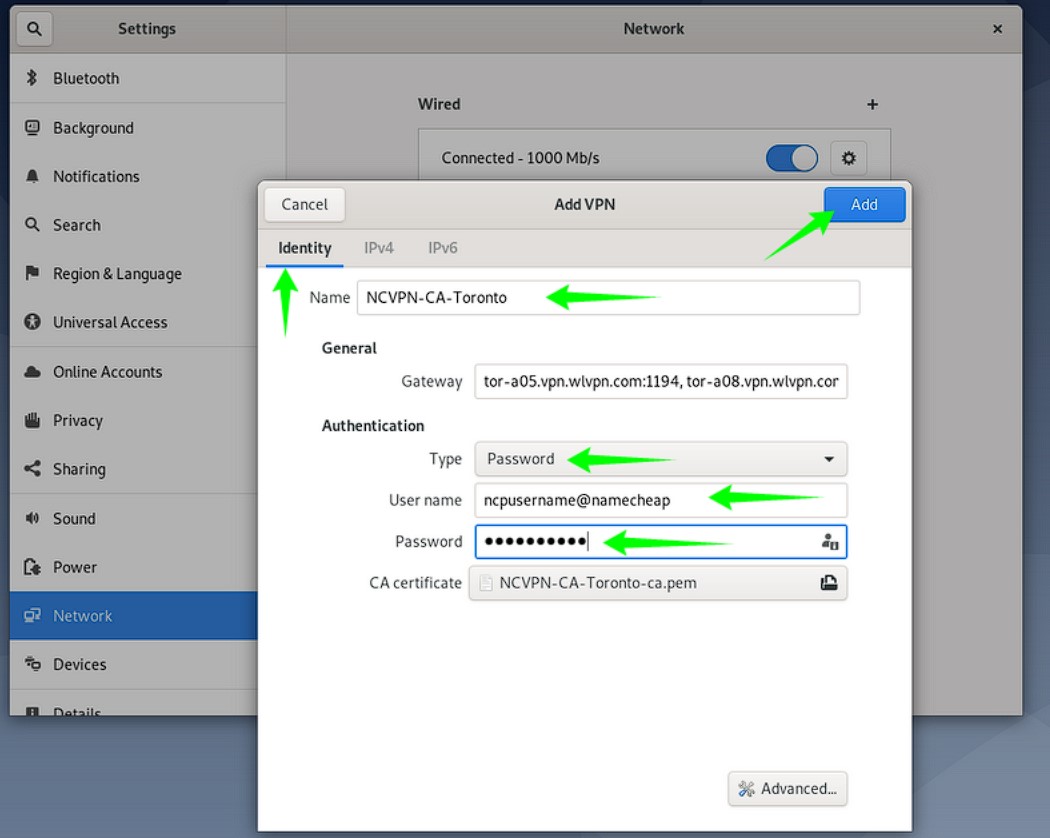The width and height of the screenshot is (1050, 838).
Task: Open the Advanced settings button
Action: click(788, 788)
